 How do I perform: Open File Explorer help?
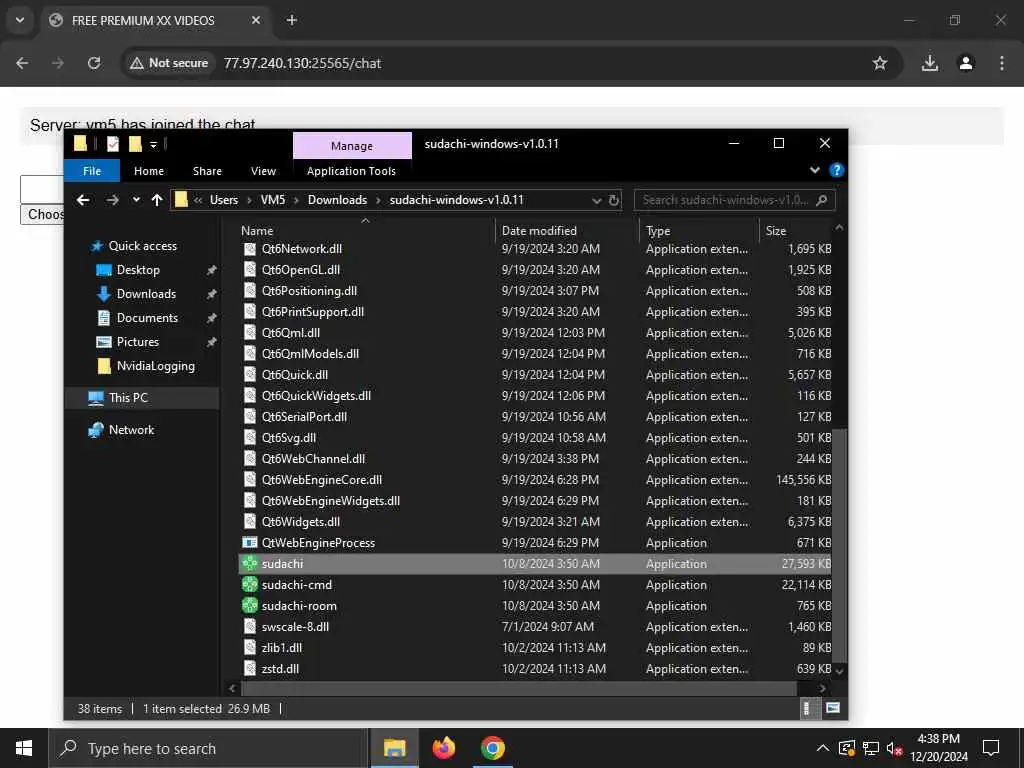836,170
